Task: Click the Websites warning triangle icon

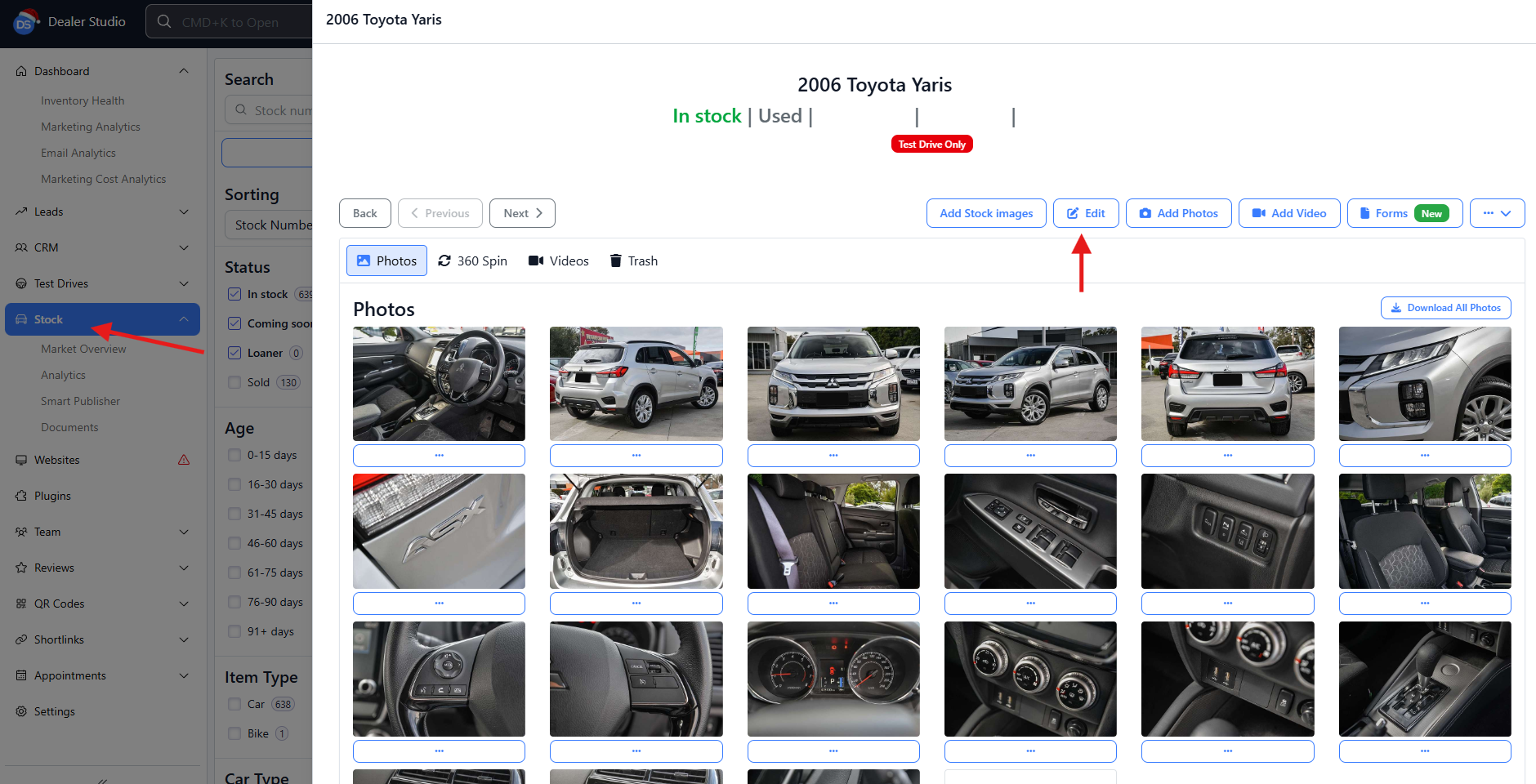Action: coord(184,460)
